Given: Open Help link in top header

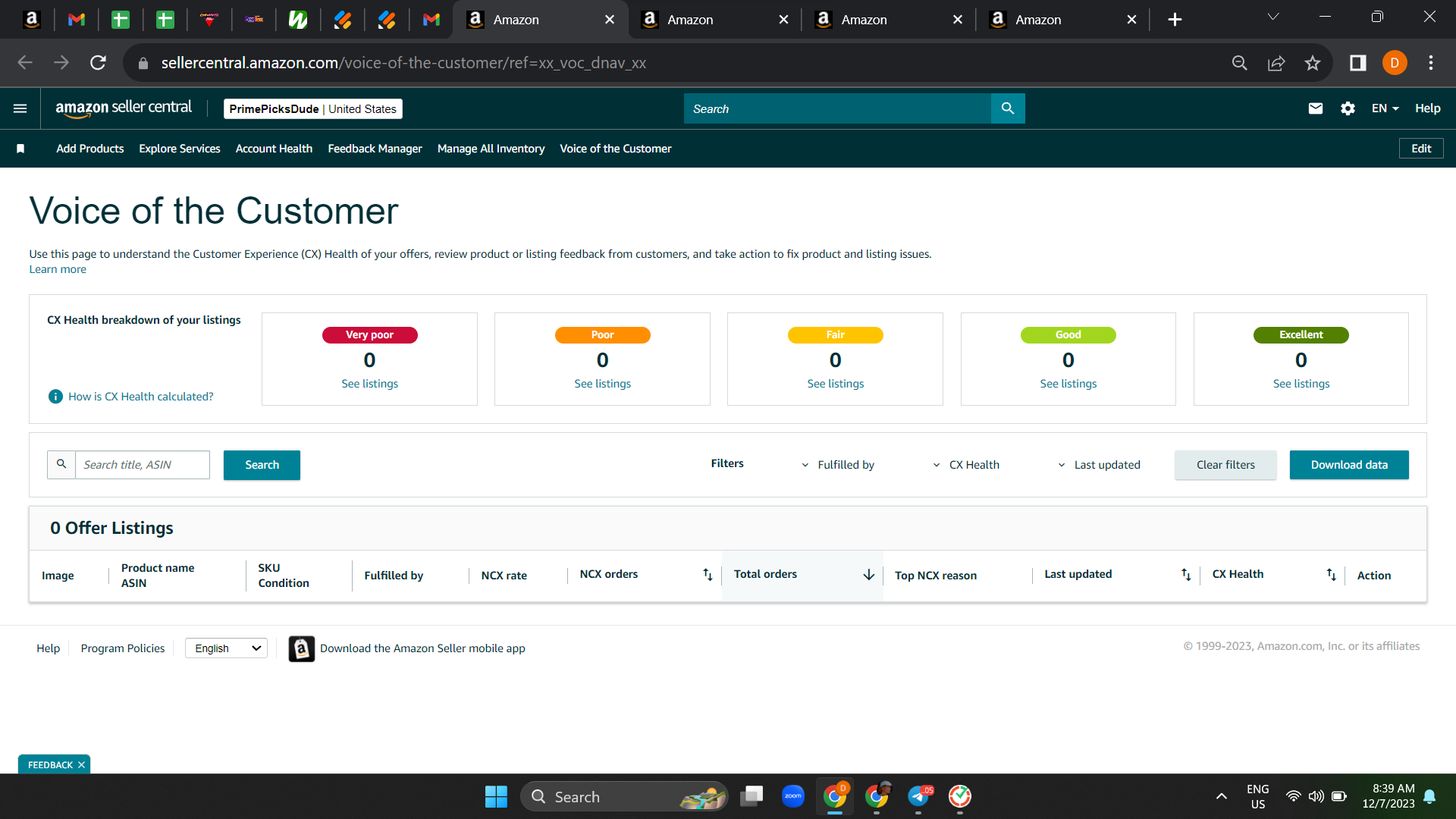Looking at the screenshot, I should click(x=1427, y=108).
